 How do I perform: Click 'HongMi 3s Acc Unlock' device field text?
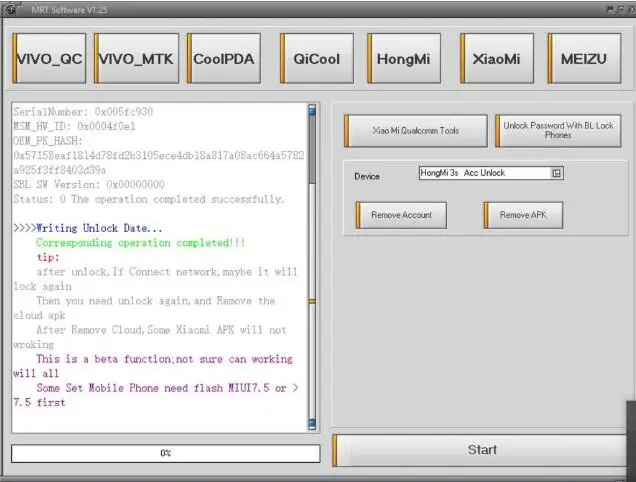pos(462,173)
